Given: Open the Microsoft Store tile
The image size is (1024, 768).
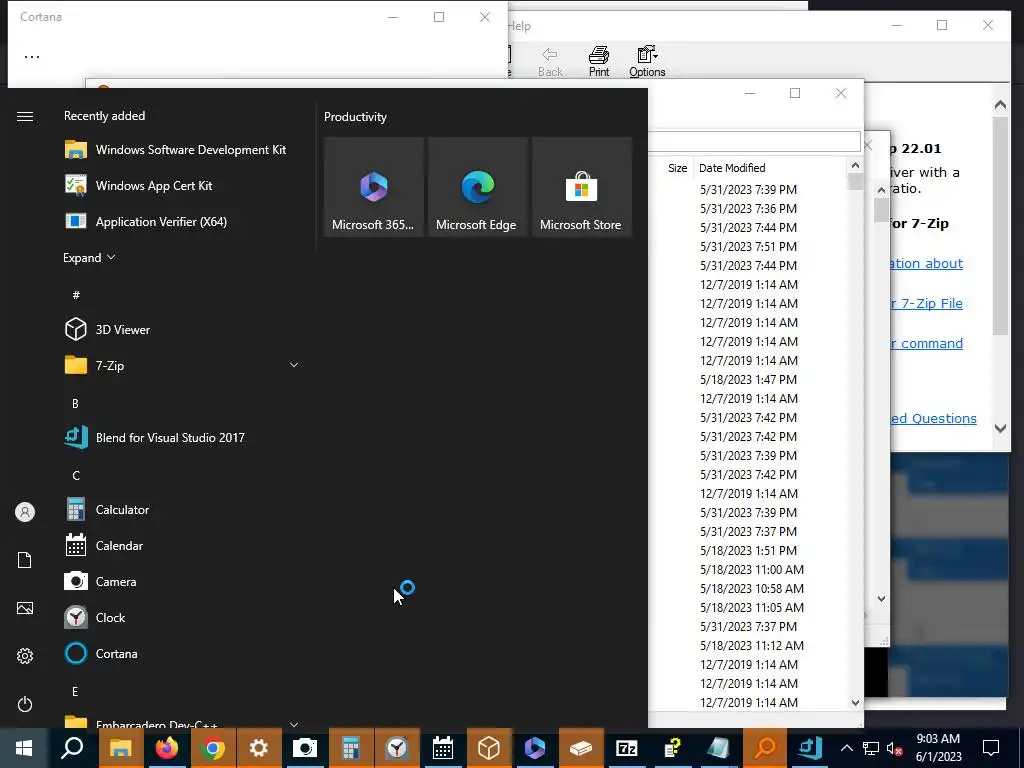Looking at the screenshot, I should (581, 187).
